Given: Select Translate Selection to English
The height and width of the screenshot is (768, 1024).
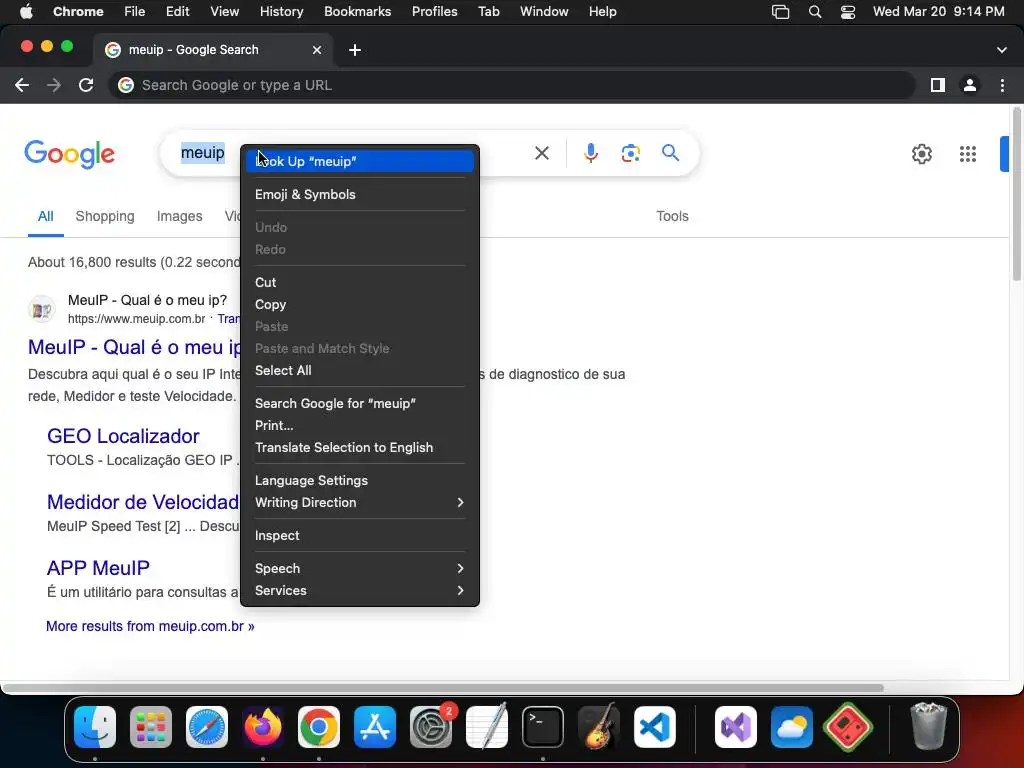Looking at the screenshot, I should [x=360, y=447].
